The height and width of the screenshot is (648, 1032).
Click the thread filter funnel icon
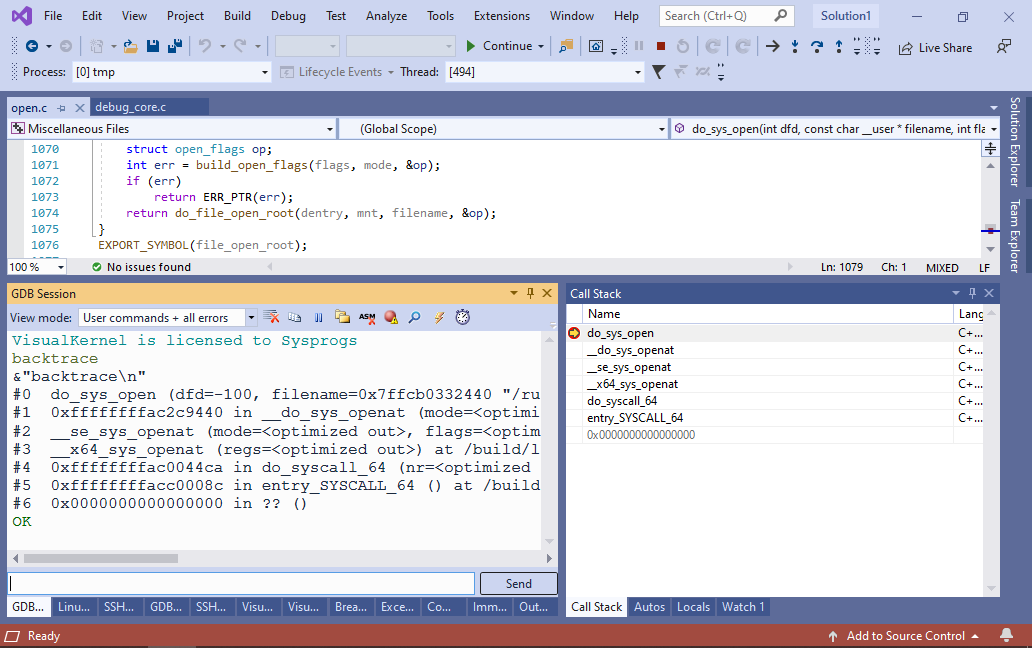[658, 72]
